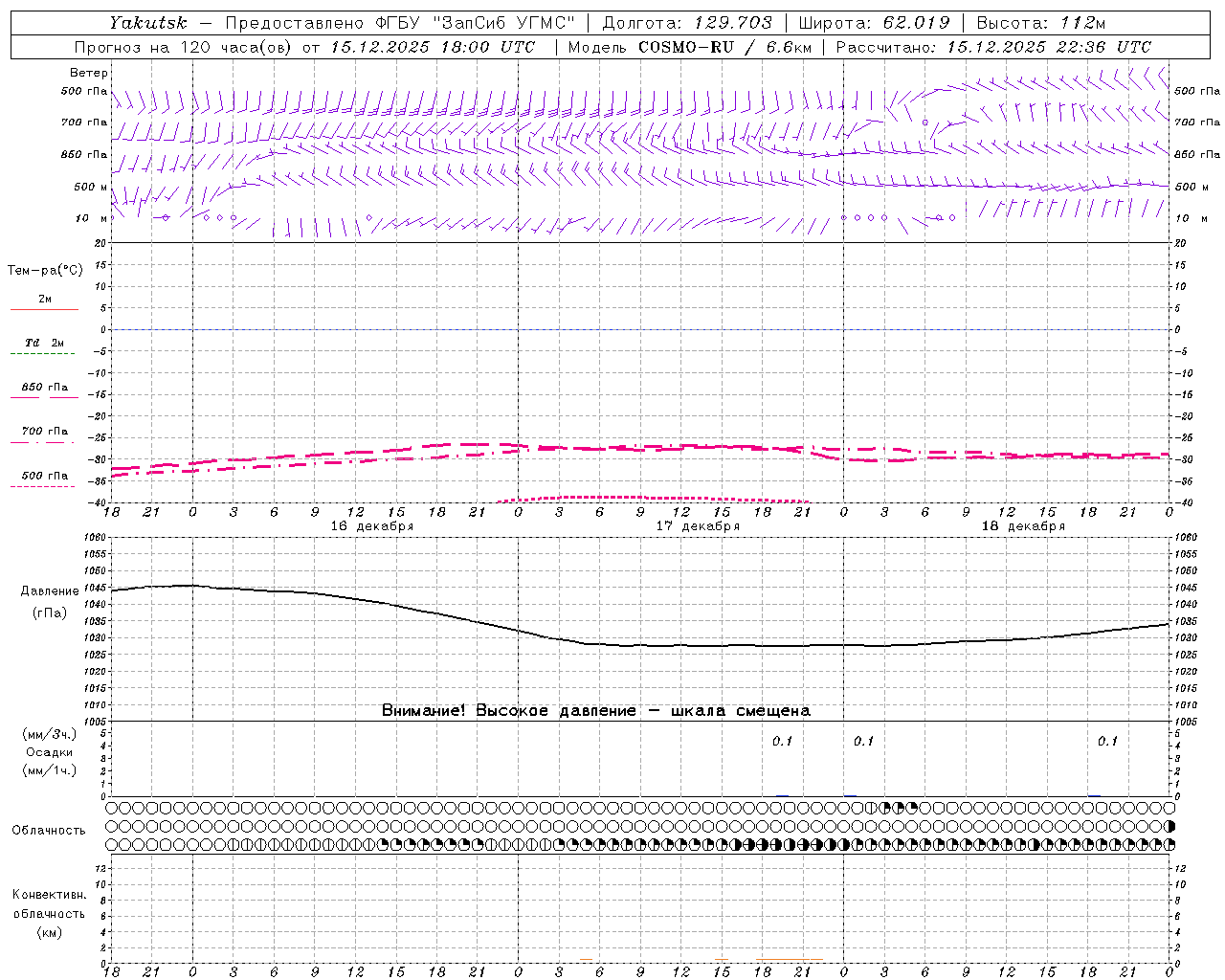Screen dimensions: 1225x980
Task: Click the 'Тем-ра(°C)' temperature label
Action: [x=45, y=271]
